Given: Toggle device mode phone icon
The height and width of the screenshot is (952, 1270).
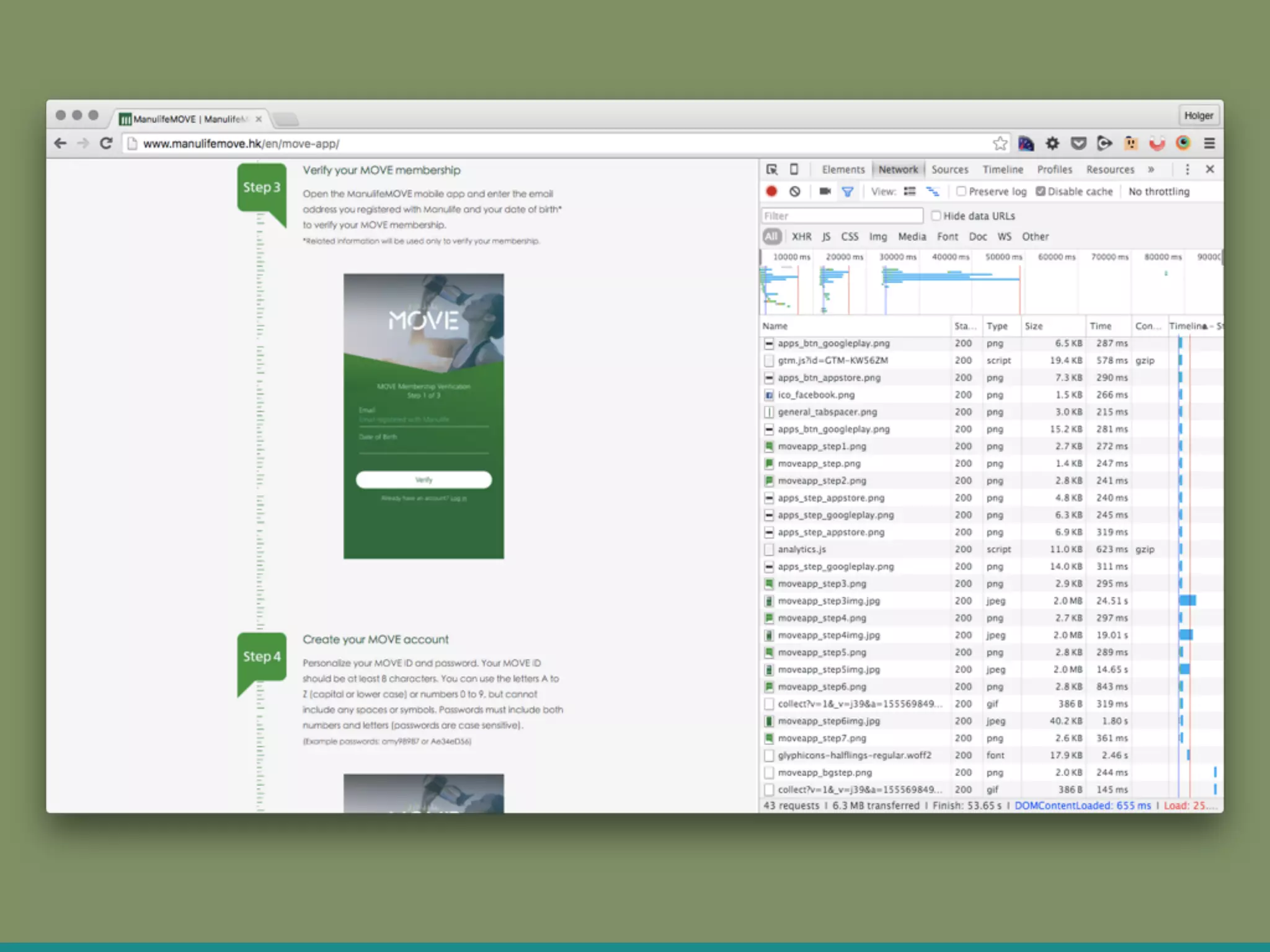Looking at the screenshot, I should pyautogui.click(x=794, y=169).
